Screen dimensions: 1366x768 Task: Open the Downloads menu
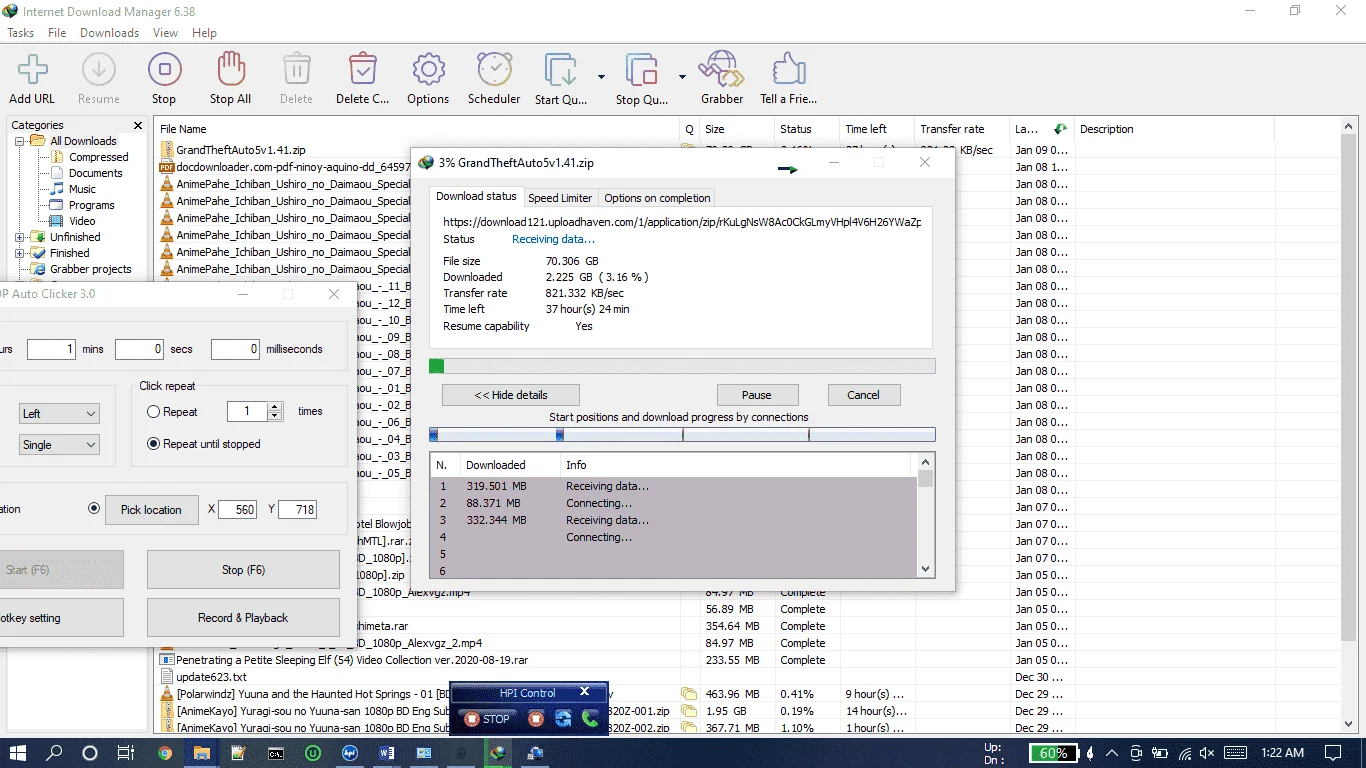point(109,33)
